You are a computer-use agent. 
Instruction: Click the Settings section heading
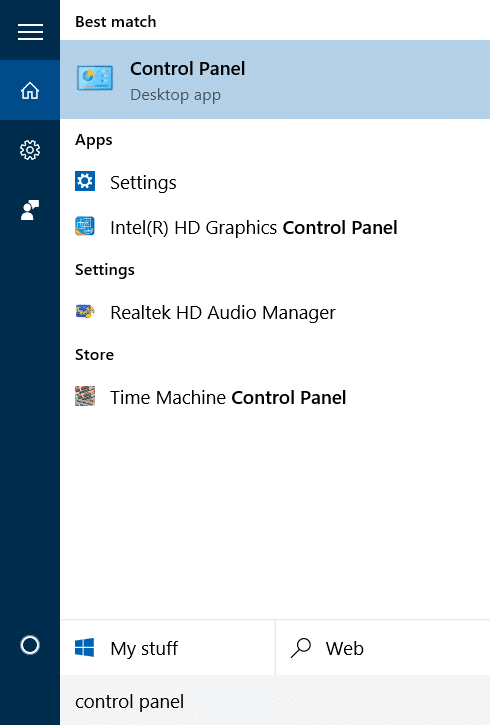(x=105, y=270)
